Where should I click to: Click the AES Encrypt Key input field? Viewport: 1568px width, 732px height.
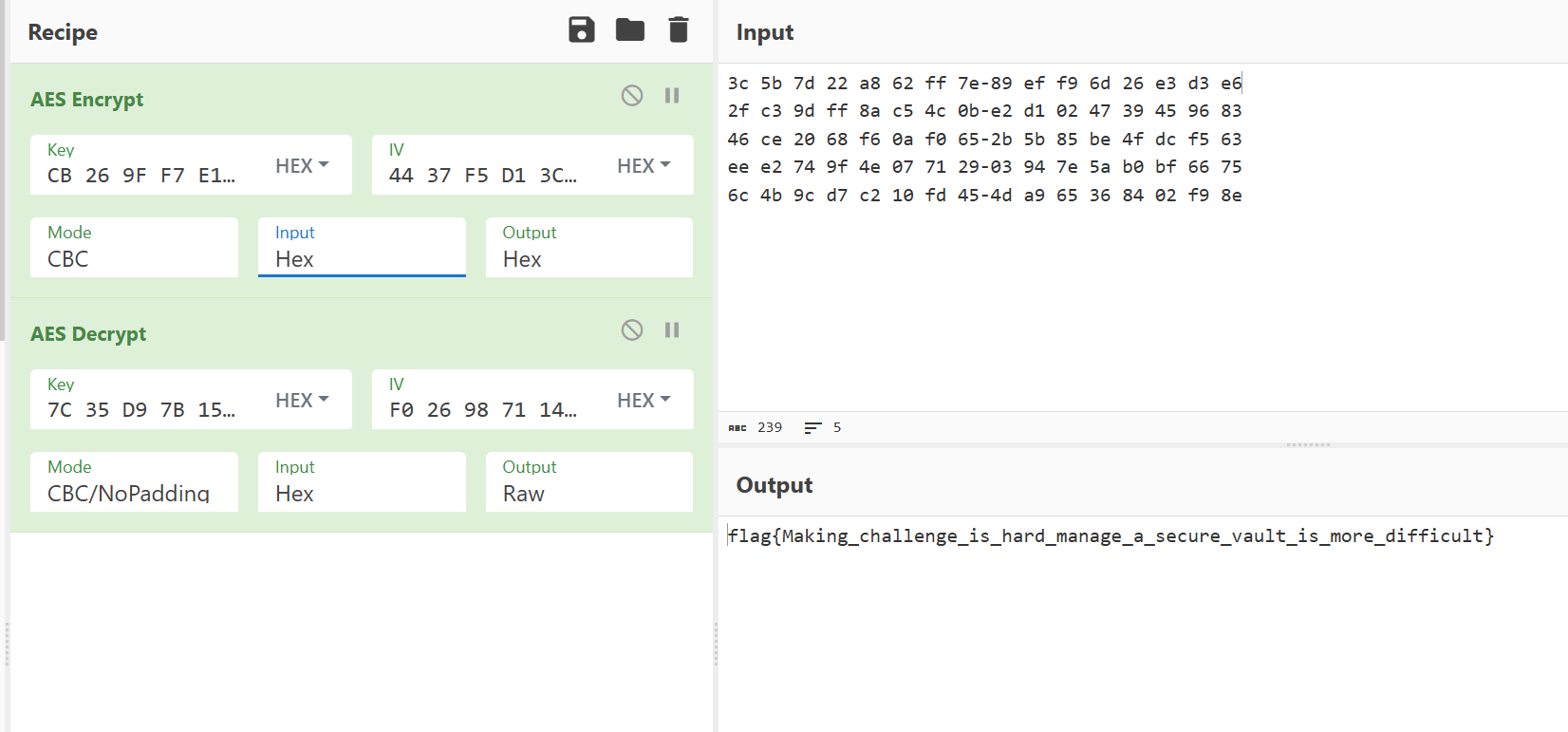pos(142,176)
